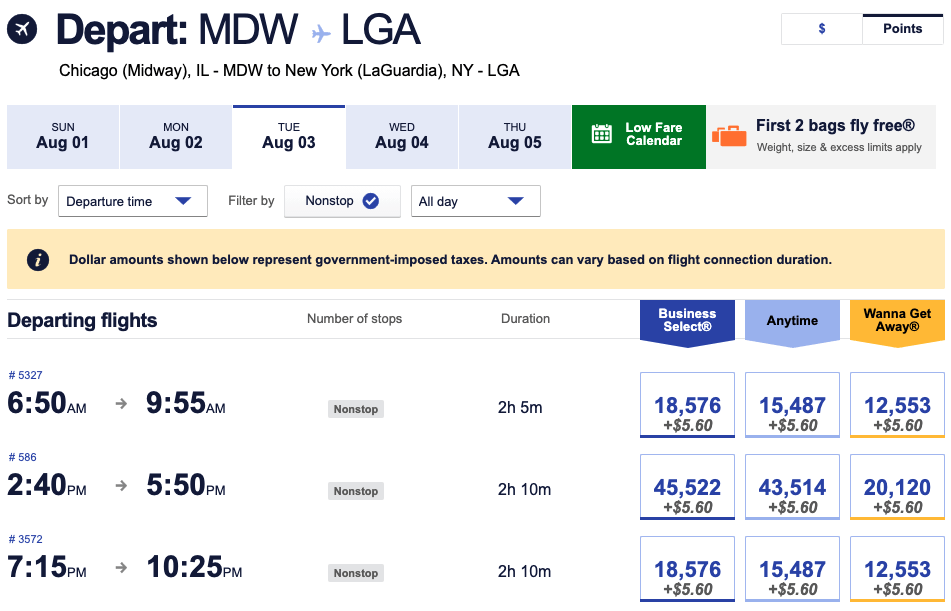Screen dimensions: 951x611
Task: Click the airplane depart icon
Action: click(22, 29)
